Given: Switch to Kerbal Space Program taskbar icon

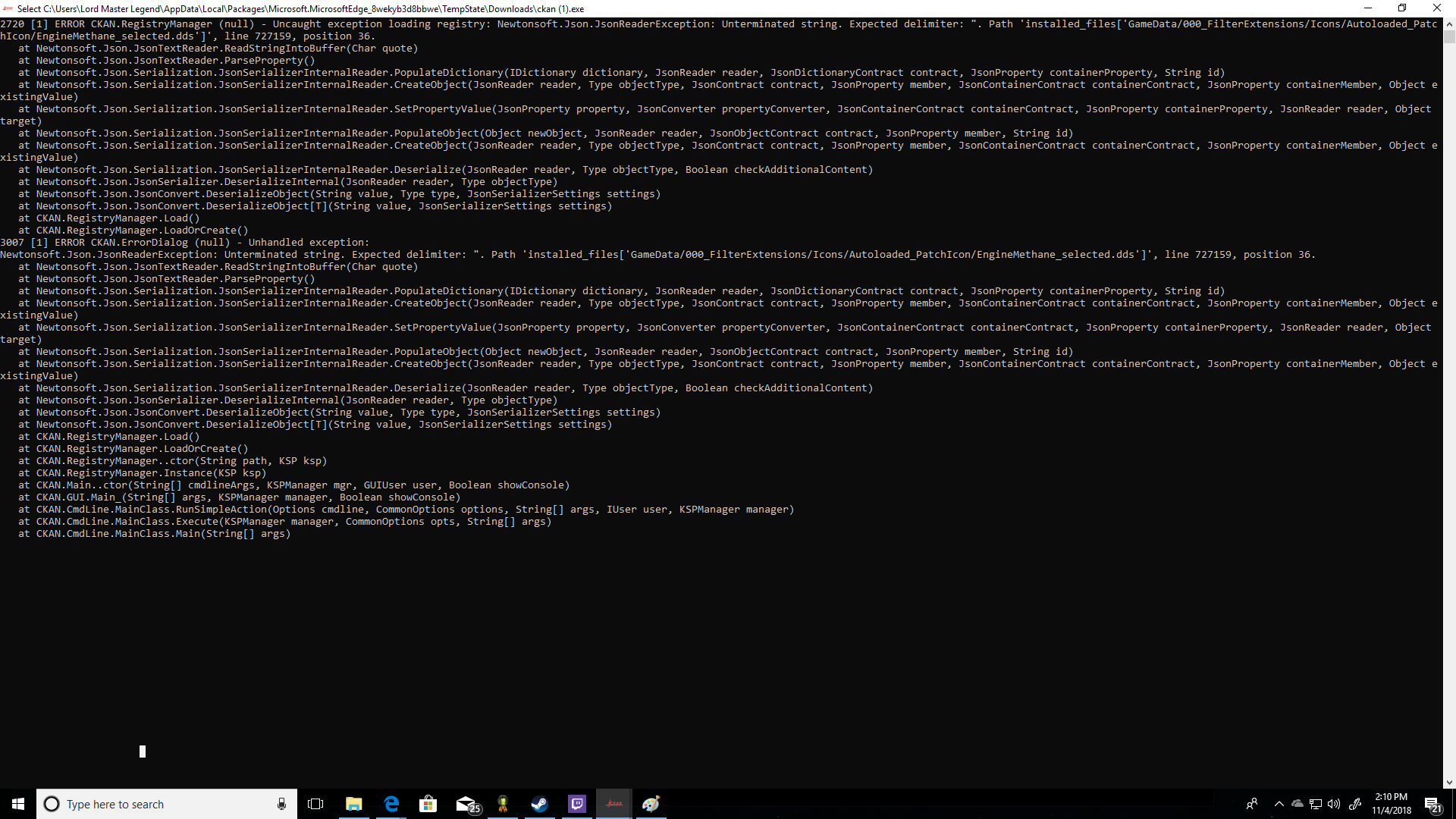Looking at the screenshot, I should [503, 804].
